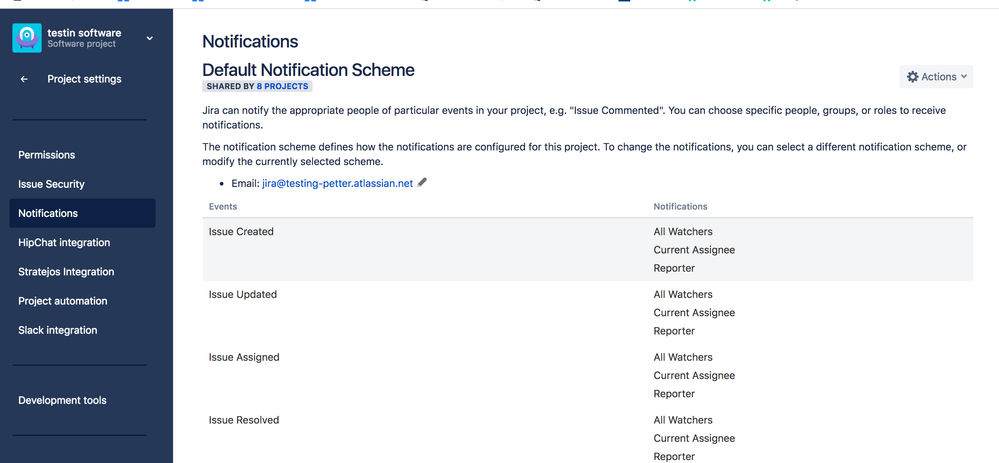Click the jira@testing-petter.atlassian.net email link
This screenshot has height=463, width=999.
[337, 184]
